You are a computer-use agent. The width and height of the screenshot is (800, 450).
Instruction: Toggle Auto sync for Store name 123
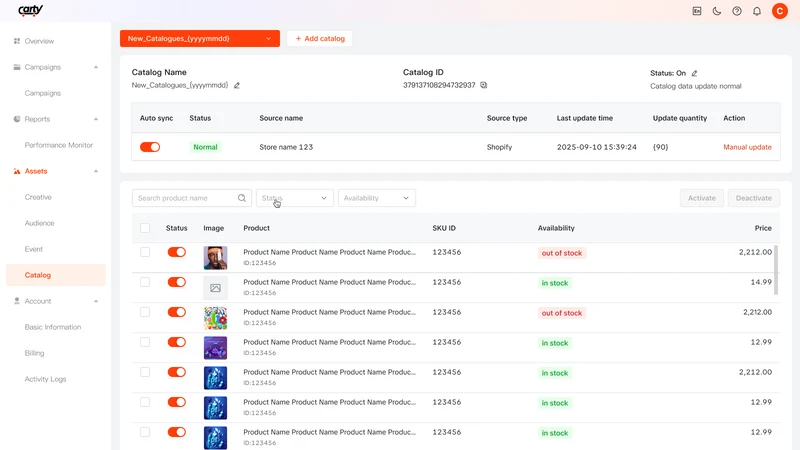pos(150,147)
